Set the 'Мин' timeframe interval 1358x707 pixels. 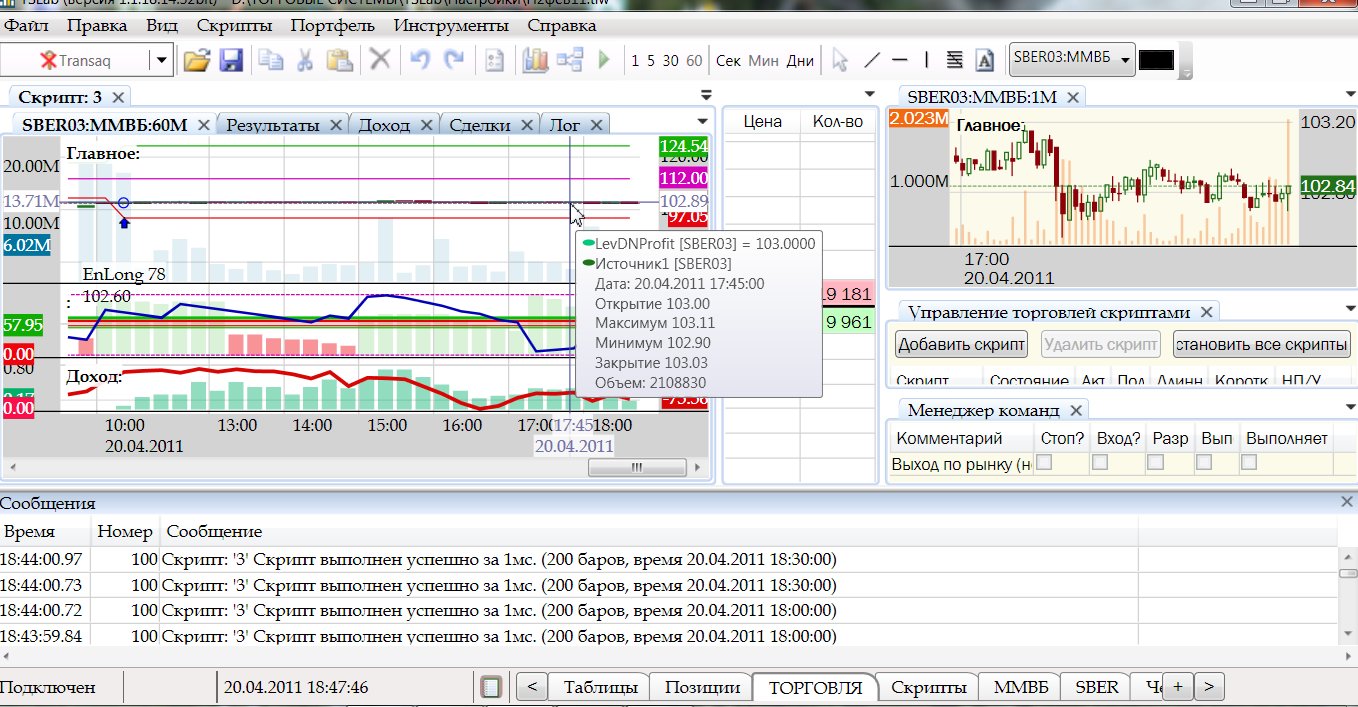(763, 60)
